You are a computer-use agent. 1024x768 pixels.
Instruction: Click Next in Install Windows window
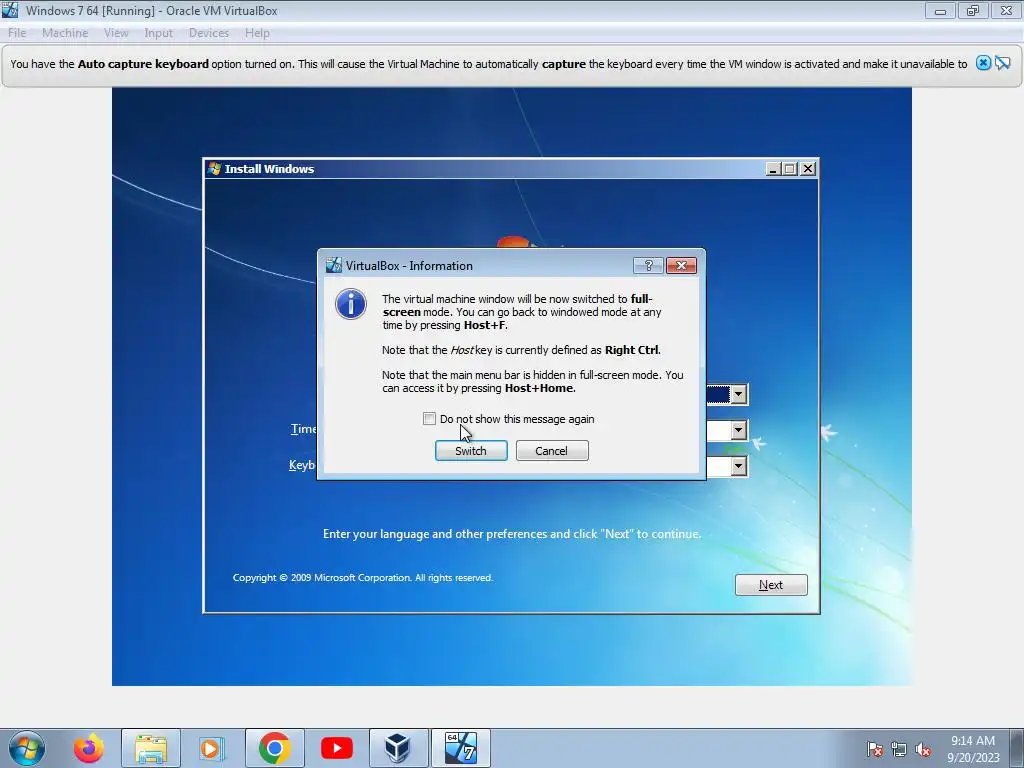point(771,585)
